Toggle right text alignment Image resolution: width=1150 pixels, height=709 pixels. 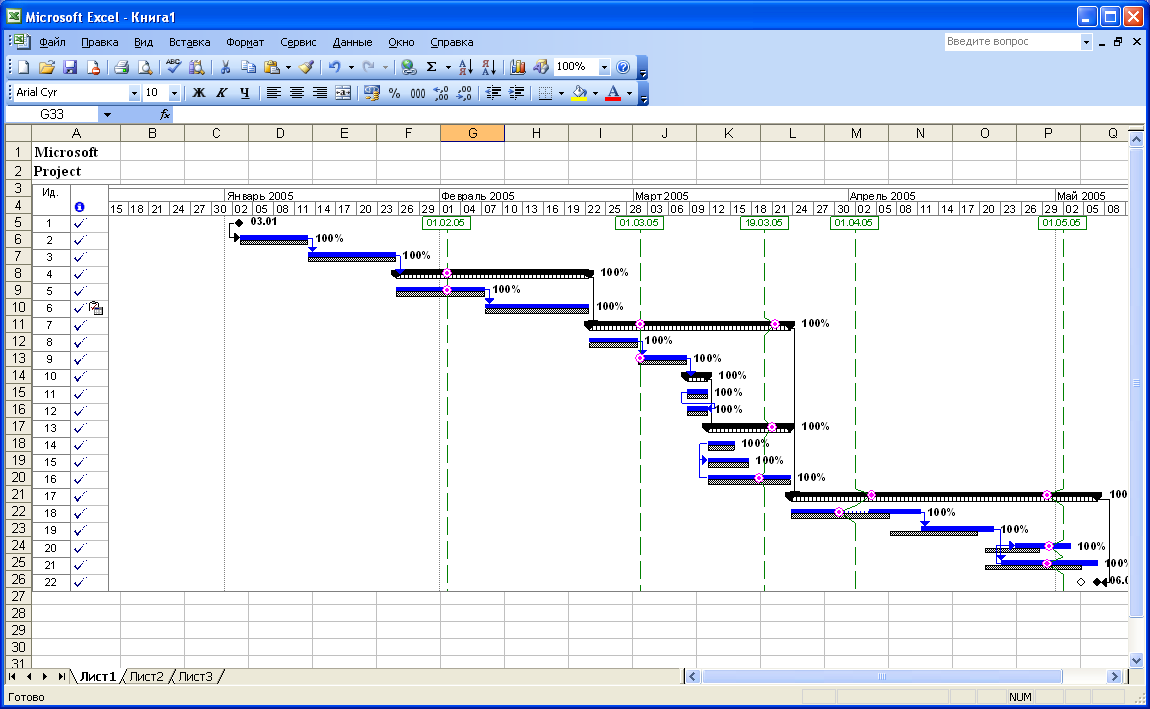pyautogui.click(x=320, y=93)
